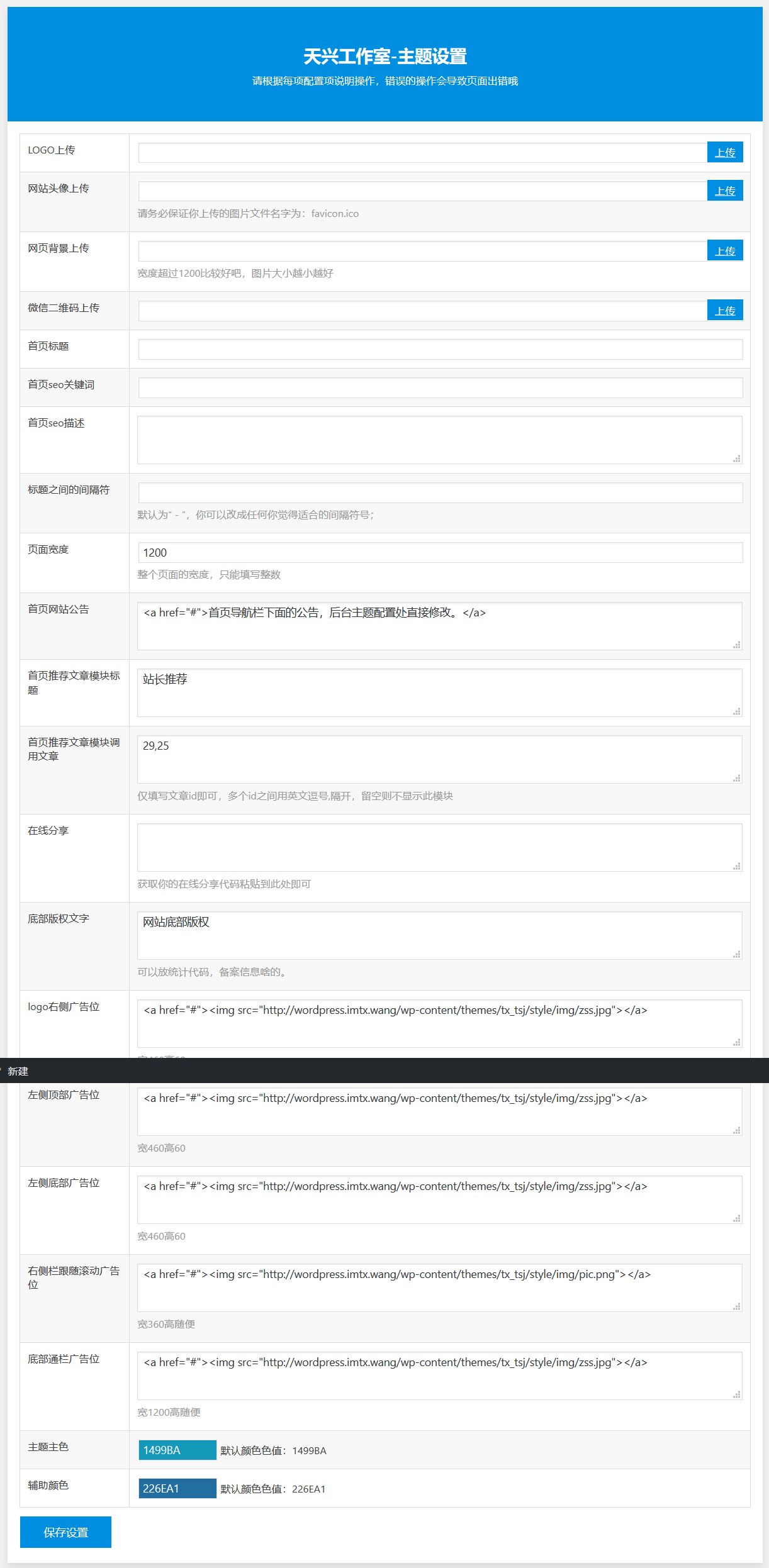Image resolution: width=769 pixels, height=1568 pixels.
Task: Click resize handle of 29,25 textarea
Action: coord(736,778)
